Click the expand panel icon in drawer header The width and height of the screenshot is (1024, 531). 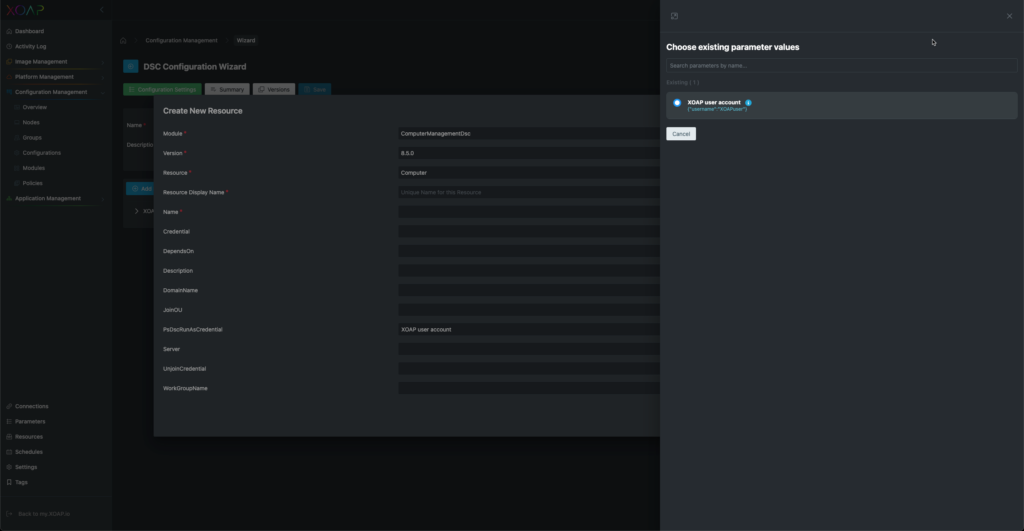pyautogui.click(x=675, y=16)
